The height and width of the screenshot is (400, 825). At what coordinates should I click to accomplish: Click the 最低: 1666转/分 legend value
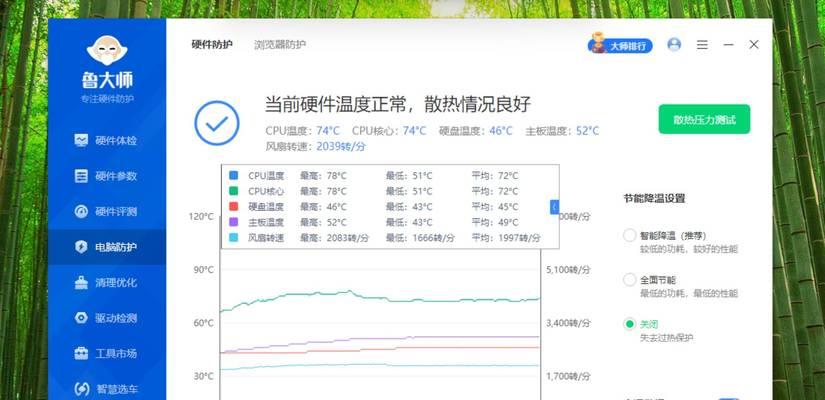[x=420, y=238]
